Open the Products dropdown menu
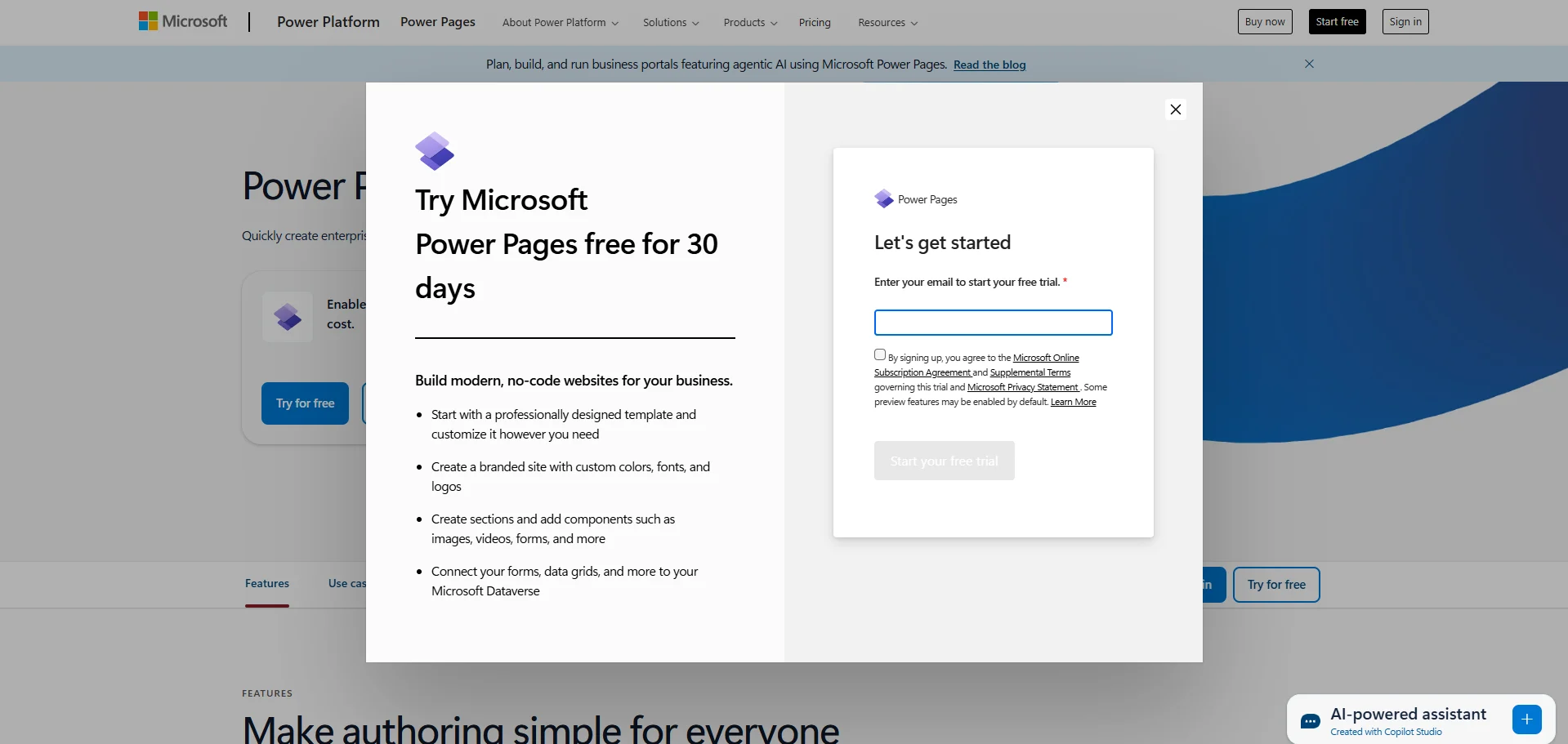The width and height of the screenshot is (1568, 744). (750, 23)
